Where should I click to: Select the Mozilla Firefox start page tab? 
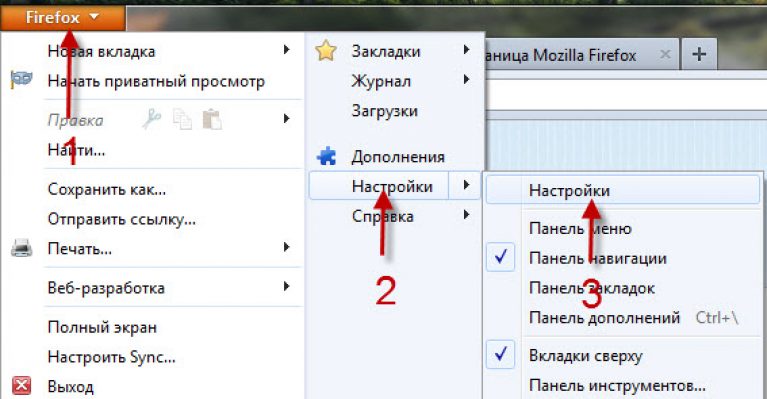(581, 54)
